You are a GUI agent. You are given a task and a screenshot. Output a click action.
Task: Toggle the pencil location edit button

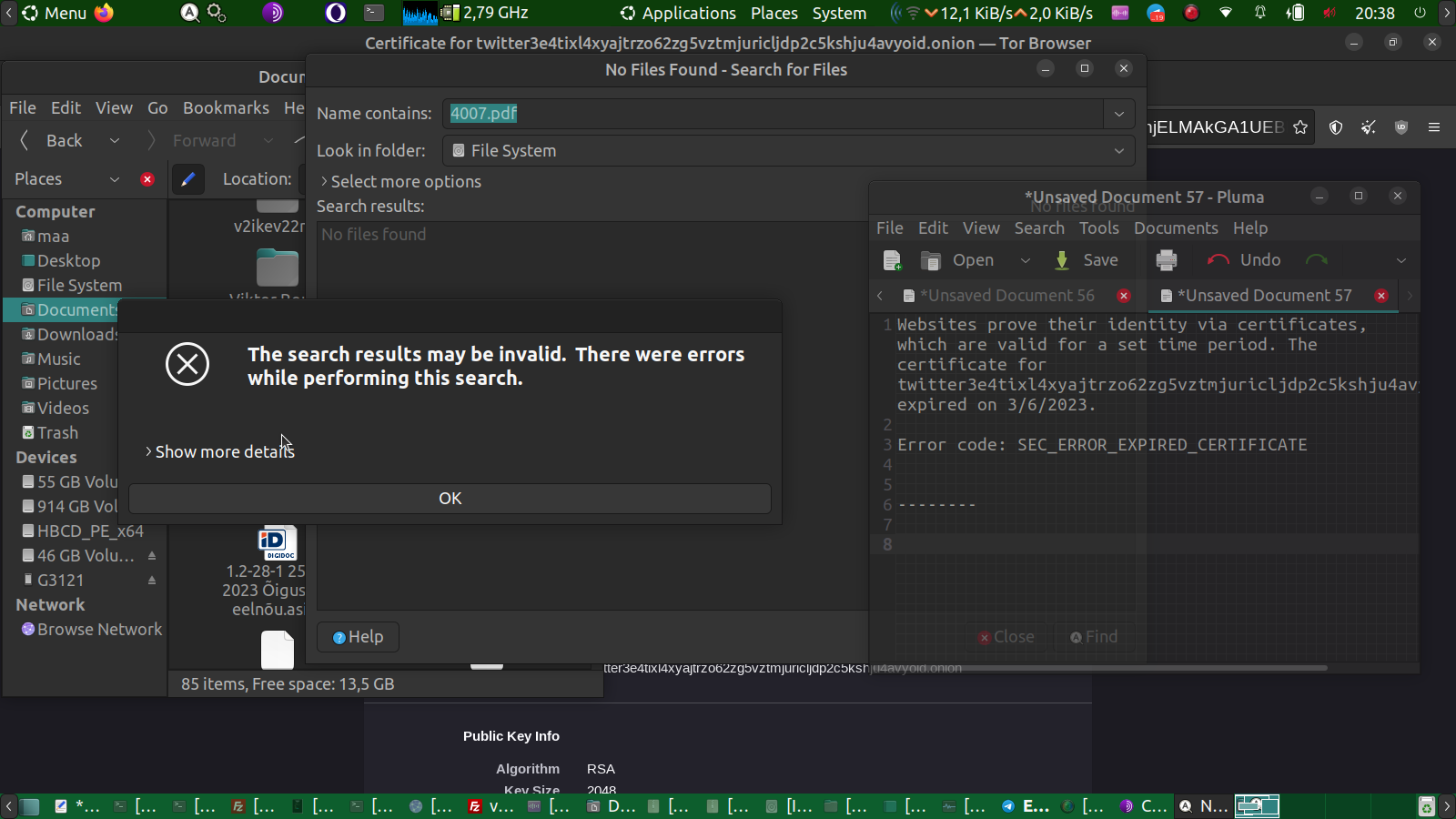click(187, 179)
